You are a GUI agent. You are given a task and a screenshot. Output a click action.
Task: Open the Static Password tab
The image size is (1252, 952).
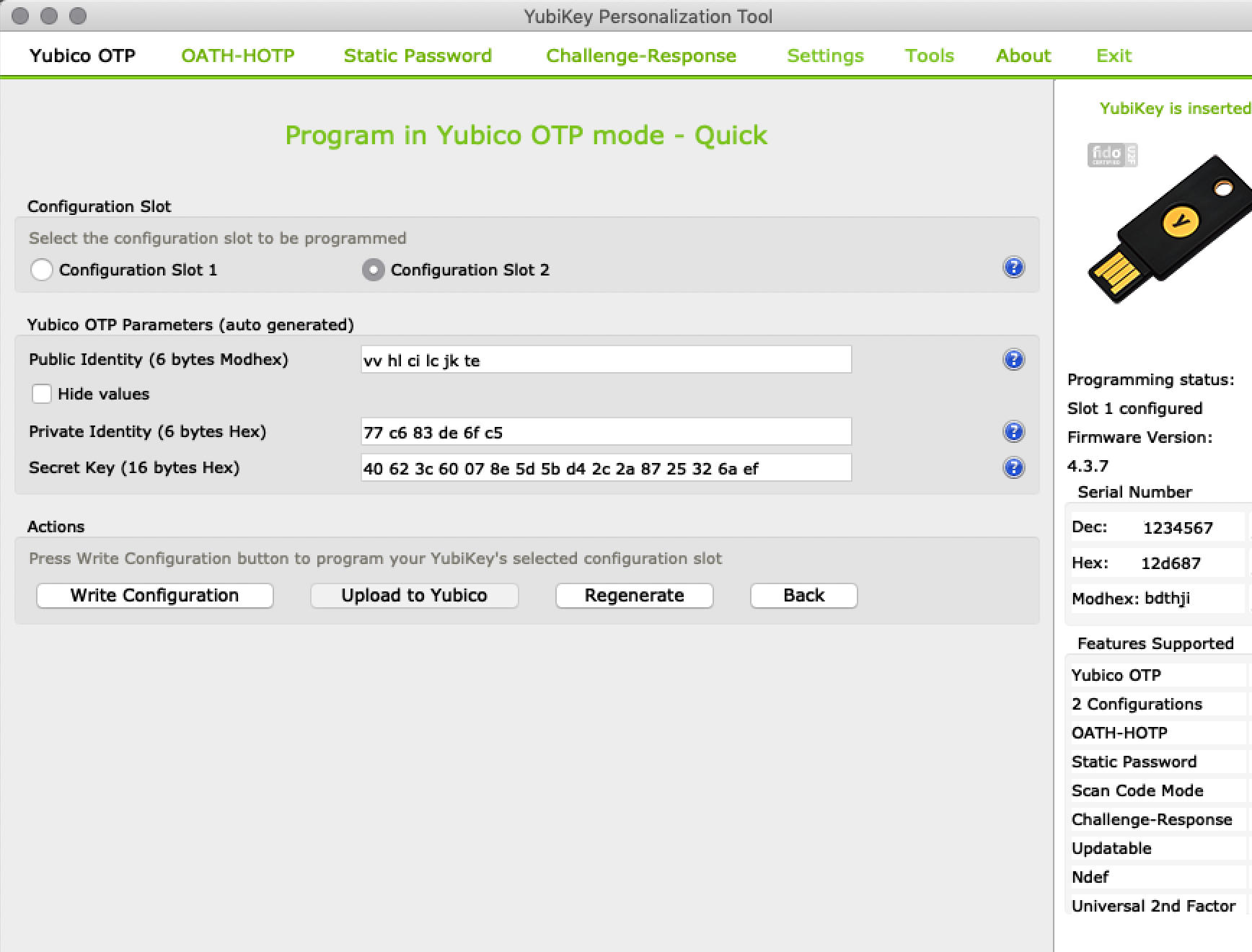click(x=418, y=56)
